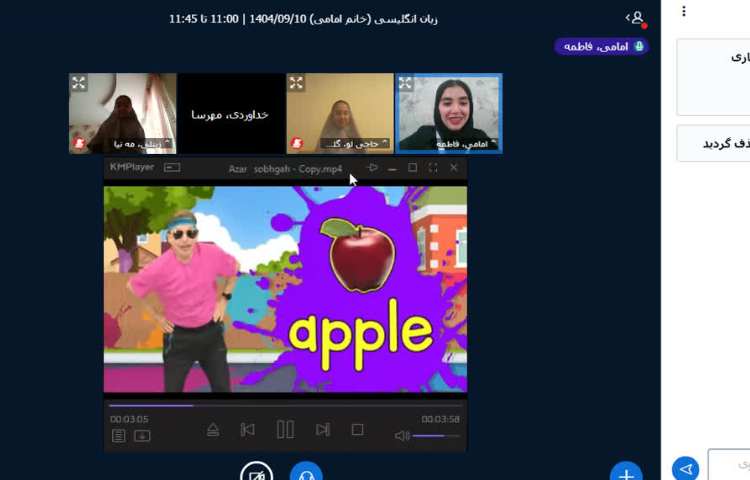Maximize the KMPlayer window
This screenshot has height=480, width=750.
[412, 167]
